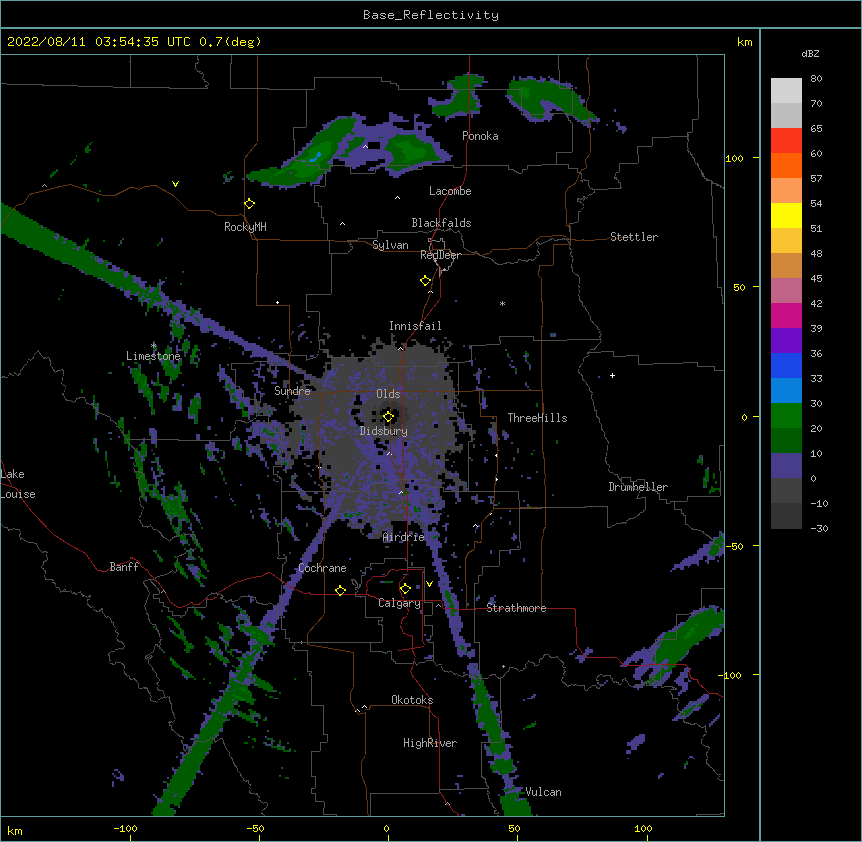Pick the bright yellow 54 to 51 dBZ swatch
862x842 pixels.
point(786,216)
